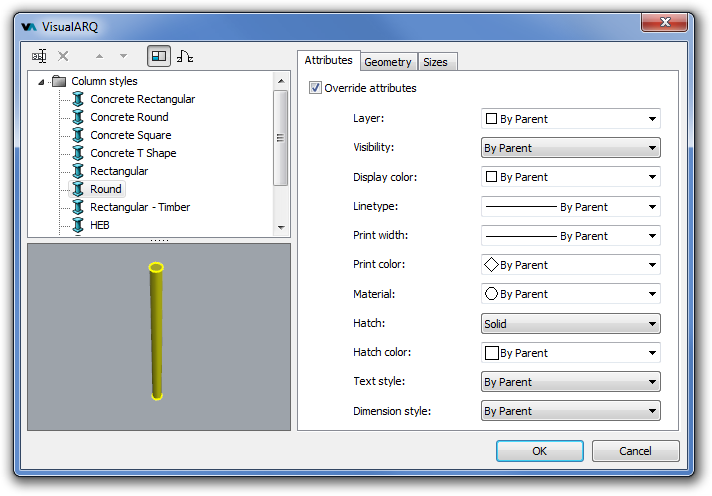Click the OK button
Screen dimensions: 712x496
click(539, 451)
